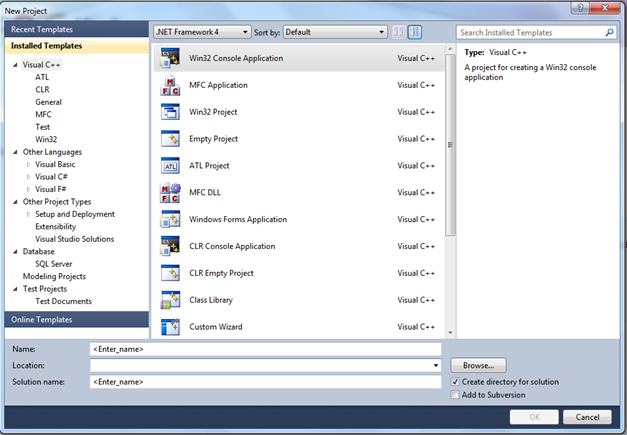The width and height of the screenshot is (627, 435).
Task: Enable Add to Subversion checkbox
Action: click(456, 395)
